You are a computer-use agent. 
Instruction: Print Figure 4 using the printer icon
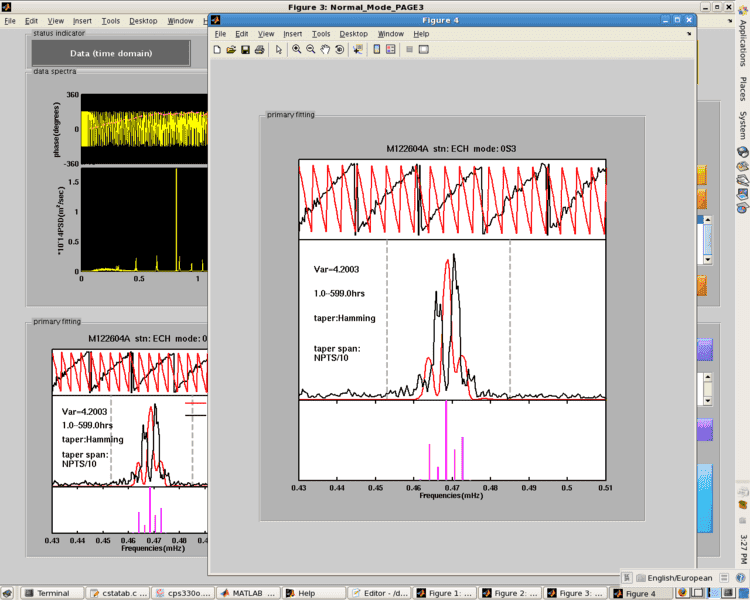click(x=259, y=49)
